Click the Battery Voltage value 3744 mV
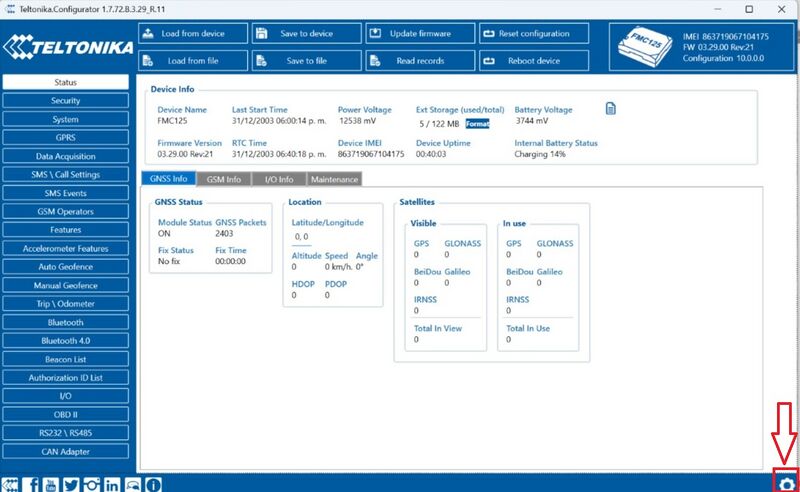 coord(532,120)
